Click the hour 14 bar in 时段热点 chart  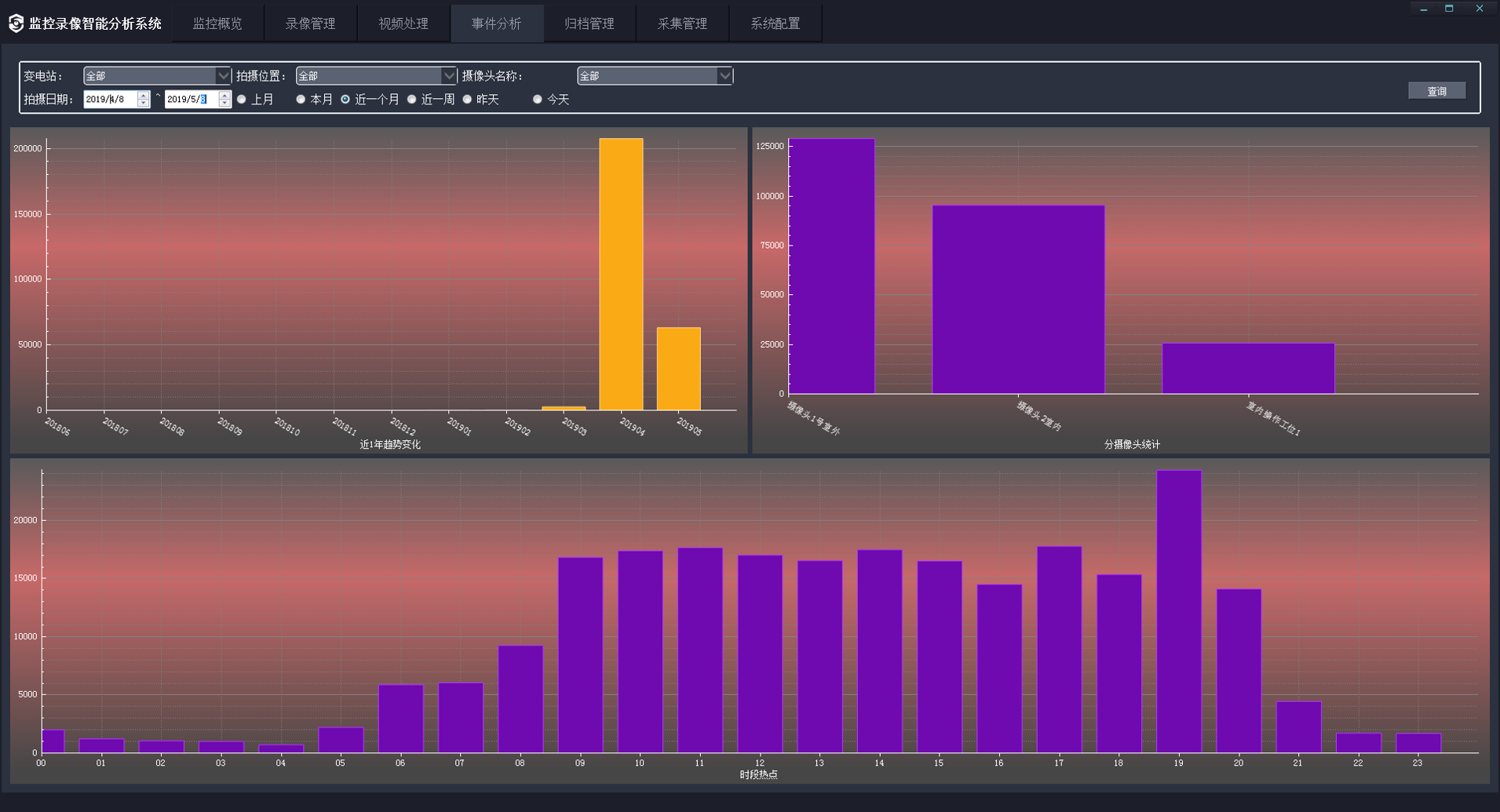[879, 651]
